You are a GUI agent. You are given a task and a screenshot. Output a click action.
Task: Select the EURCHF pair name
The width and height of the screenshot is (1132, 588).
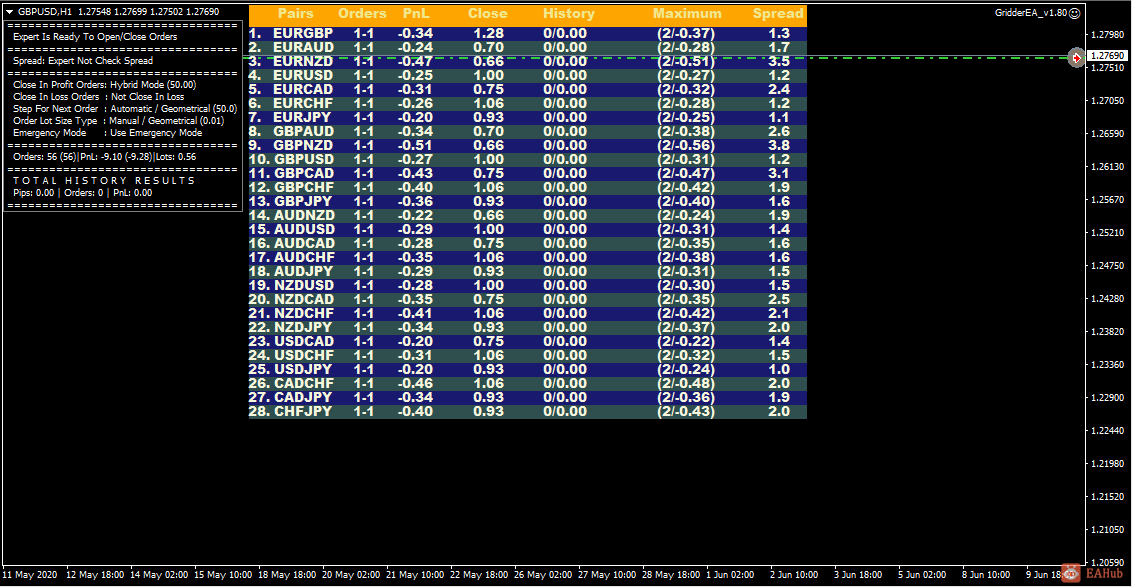point(303,103)
